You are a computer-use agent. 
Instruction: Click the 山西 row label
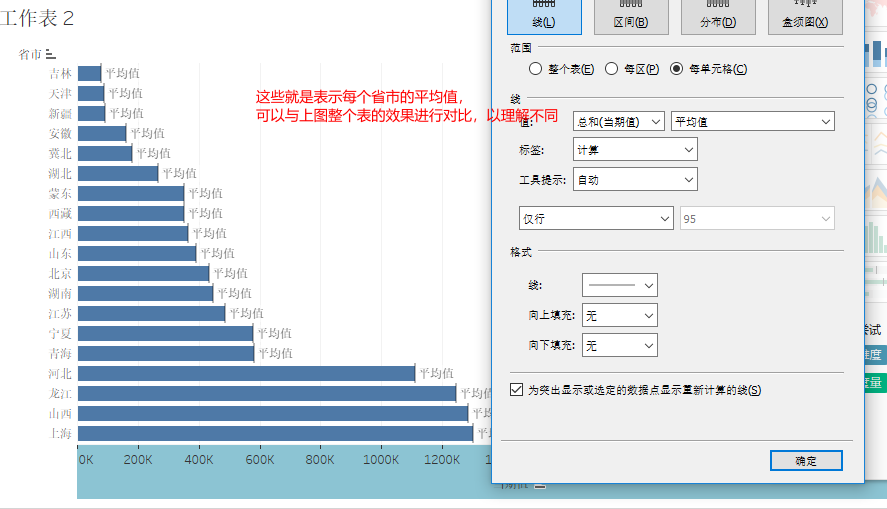click(60, 413)
